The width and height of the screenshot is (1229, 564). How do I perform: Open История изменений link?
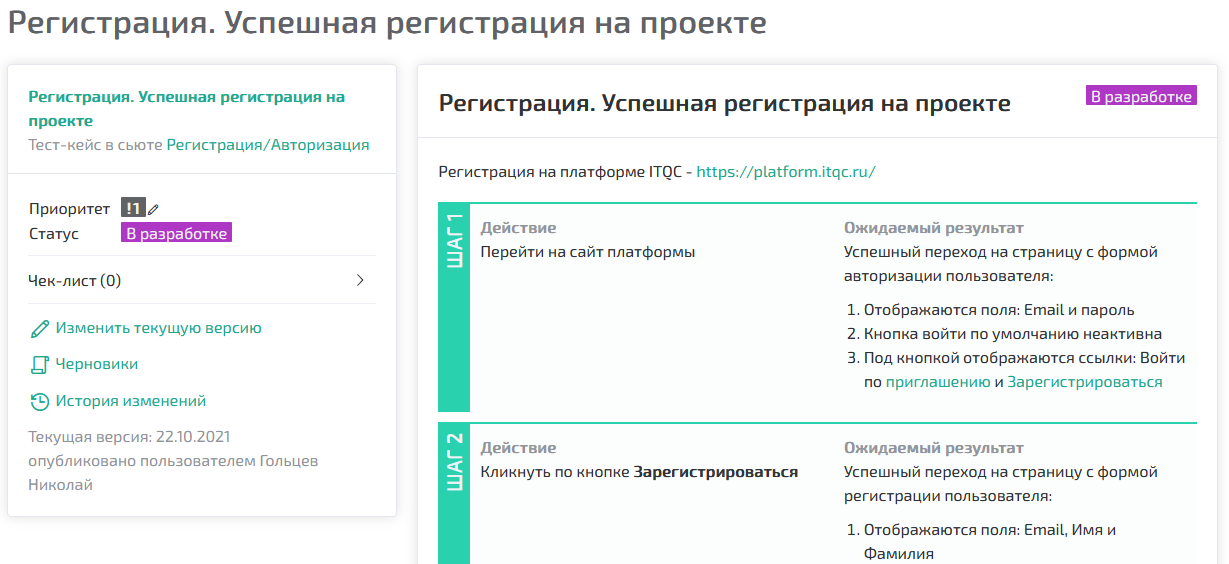pos(130,401)
